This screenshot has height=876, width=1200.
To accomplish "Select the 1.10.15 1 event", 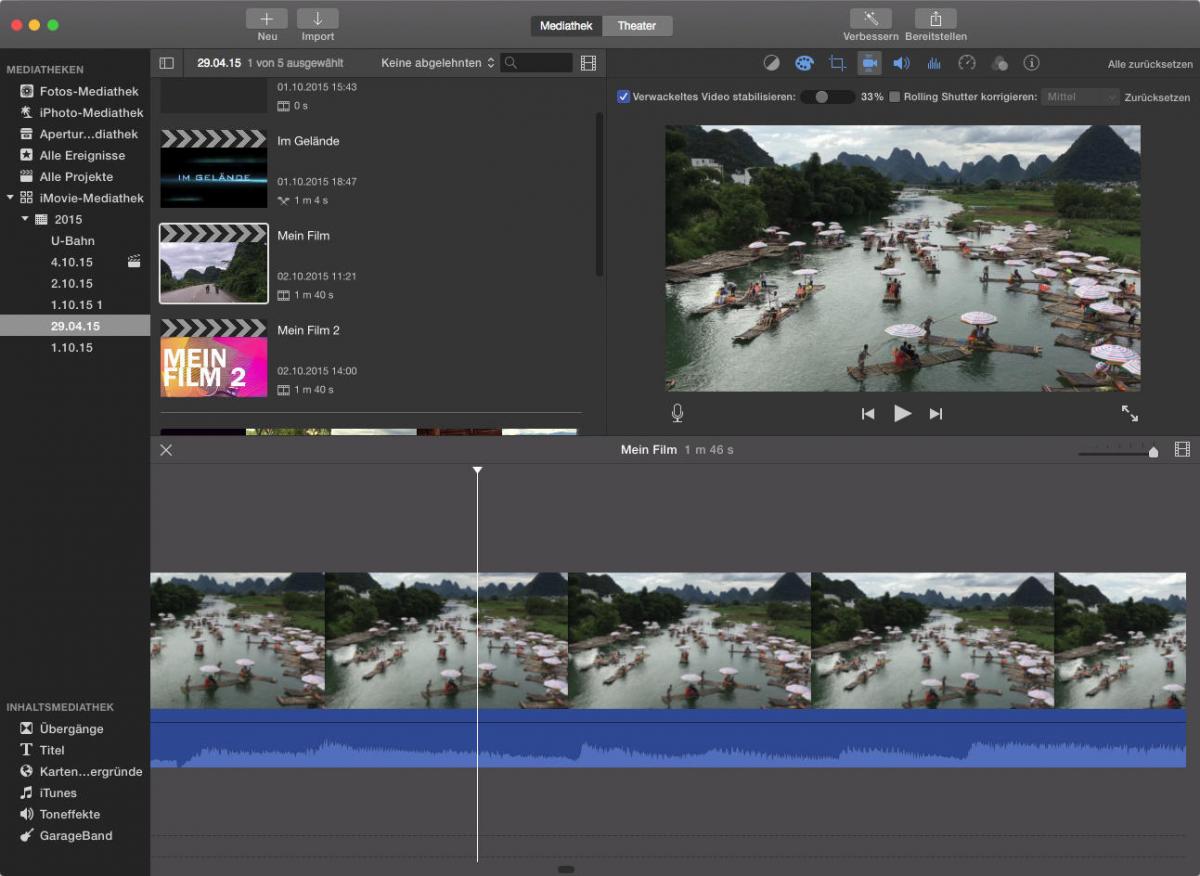I will click(x=75, y=304).
